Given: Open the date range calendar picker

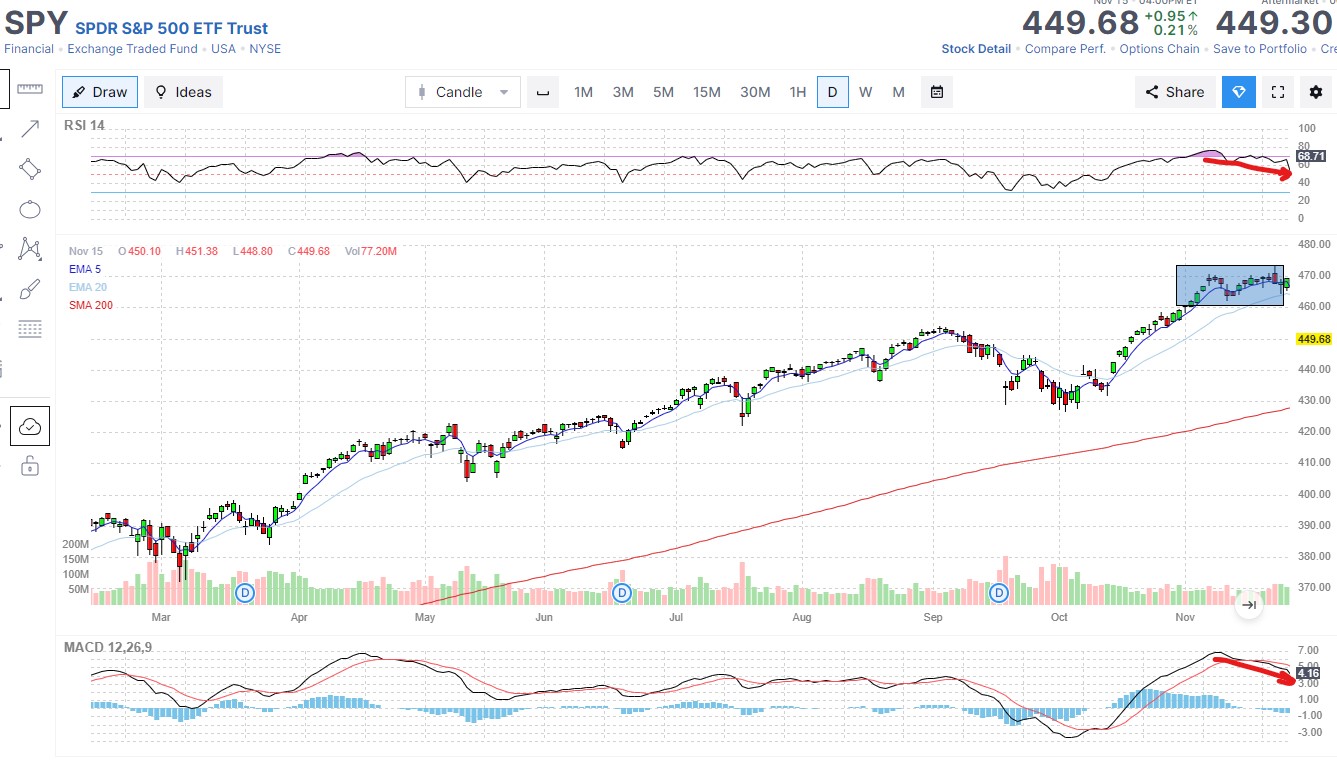Looking at the screenshot, I should tap(936, 92).
